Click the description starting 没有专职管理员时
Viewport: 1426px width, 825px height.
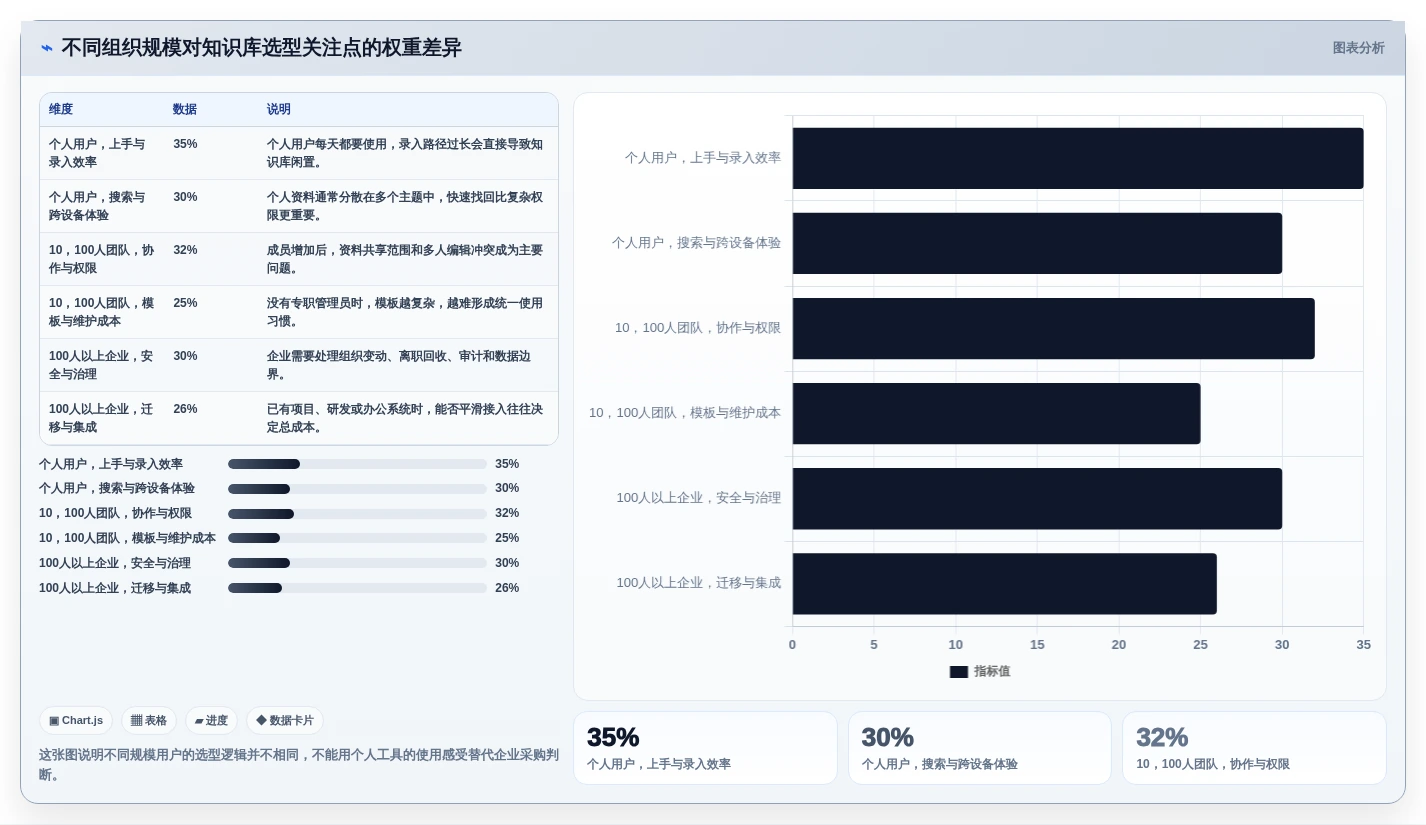pos(405,312)
